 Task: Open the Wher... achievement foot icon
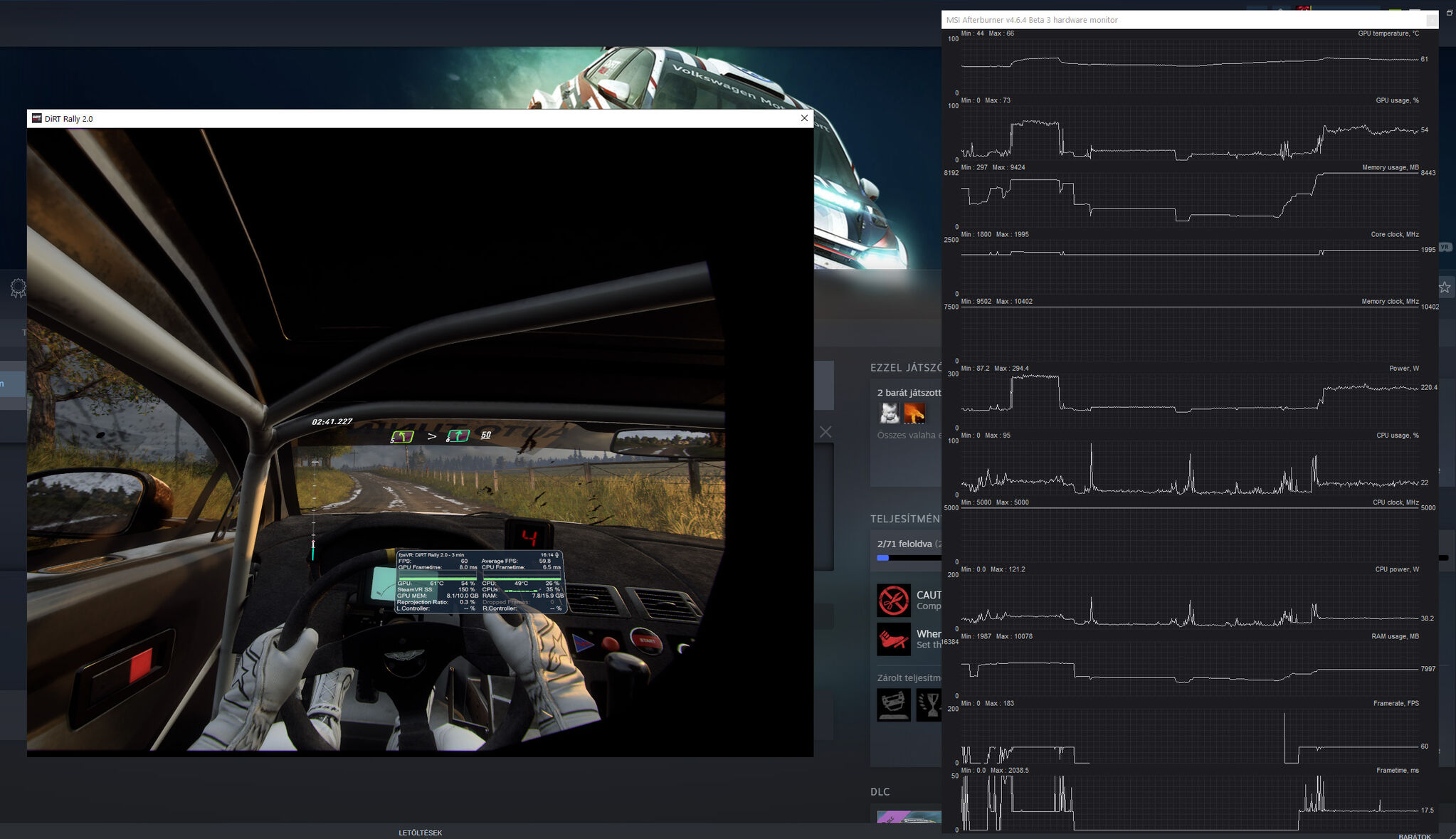[894, 639]
